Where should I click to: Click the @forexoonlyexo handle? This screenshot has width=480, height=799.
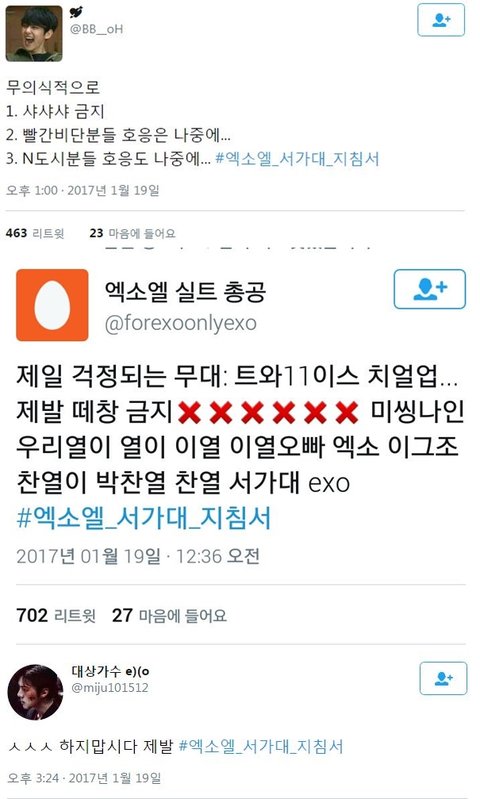pyautogui.click(x=180, y=323)
